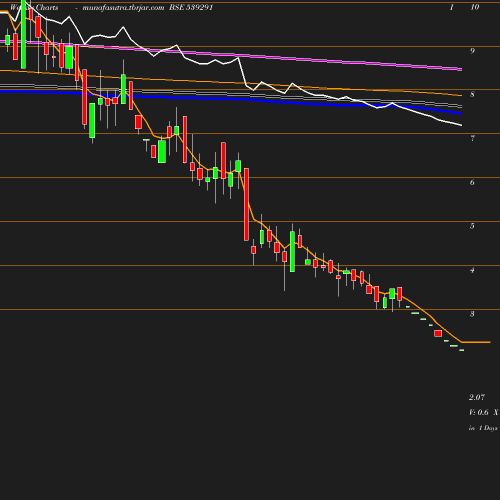Click the right end of the magenta trend line
The width and height of the screenshot is (500, 500).
tap(460, 69)
